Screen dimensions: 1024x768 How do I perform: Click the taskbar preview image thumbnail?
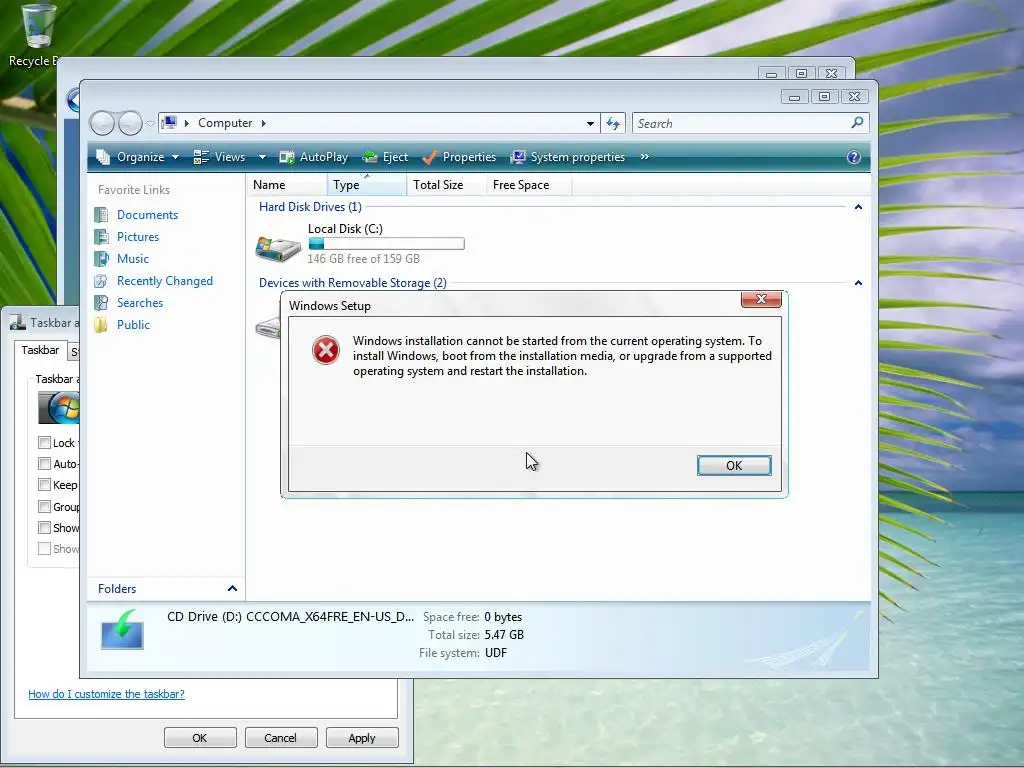59,408
